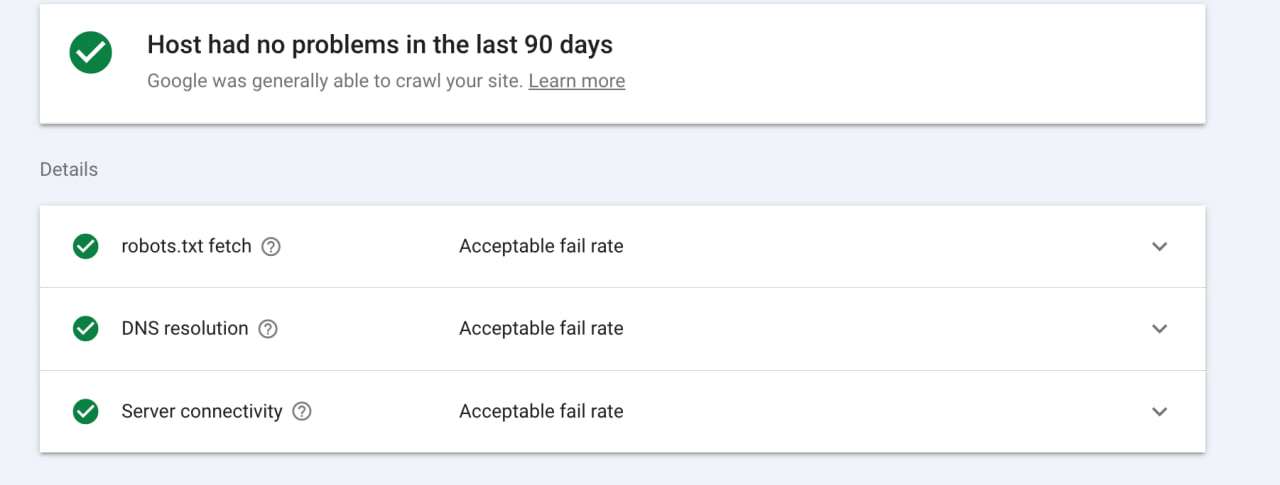Click the 'Google was generally able to crawl' text
The height and width of the screenshot is (485, 1280).
coord(335,81)
